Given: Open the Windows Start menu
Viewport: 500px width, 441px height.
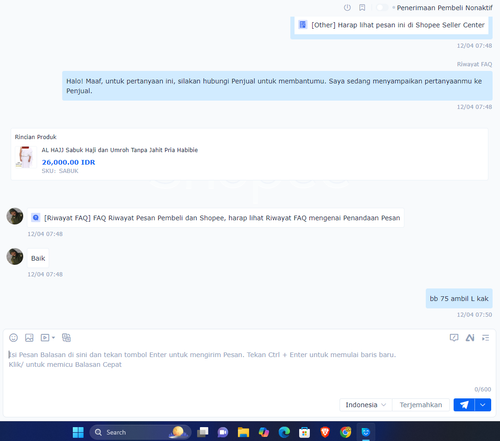Looking at the screenshot, I should click(x=78, y=432).
